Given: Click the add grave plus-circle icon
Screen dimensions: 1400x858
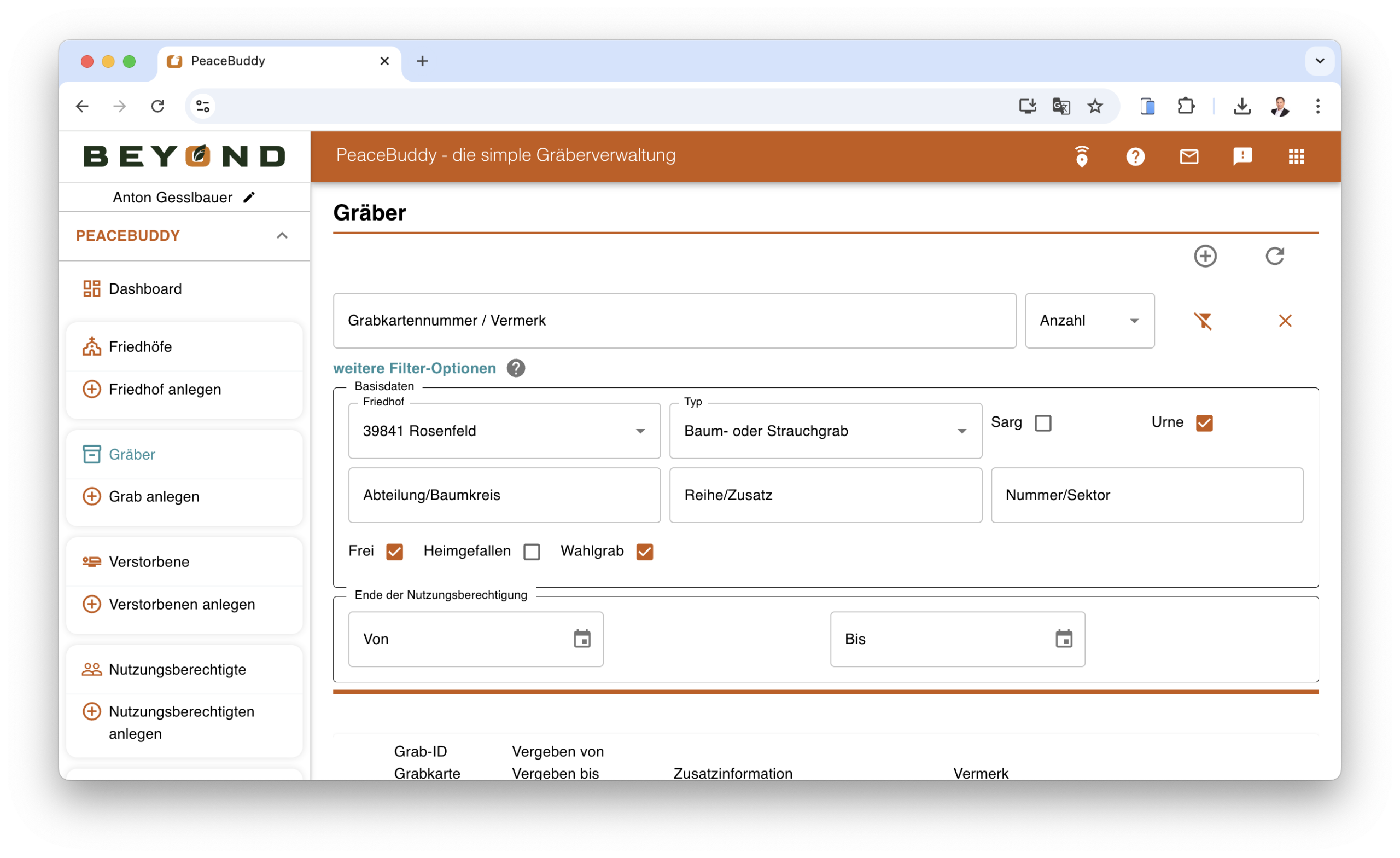Looking at the screenshot, I should (x=1205, y=256).
